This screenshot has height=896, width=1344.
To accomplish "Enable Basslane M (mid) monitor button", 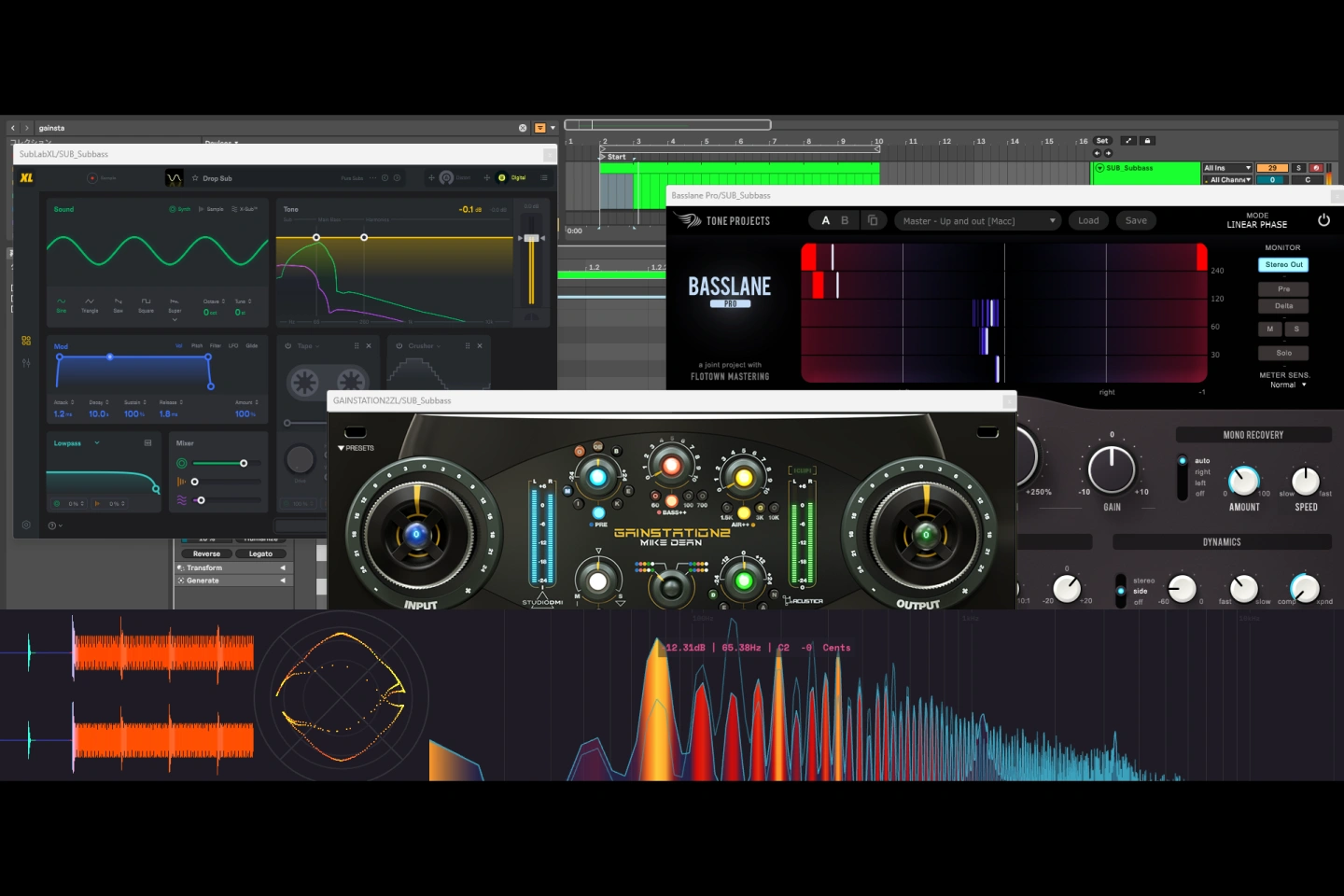I will point(1269,329).
